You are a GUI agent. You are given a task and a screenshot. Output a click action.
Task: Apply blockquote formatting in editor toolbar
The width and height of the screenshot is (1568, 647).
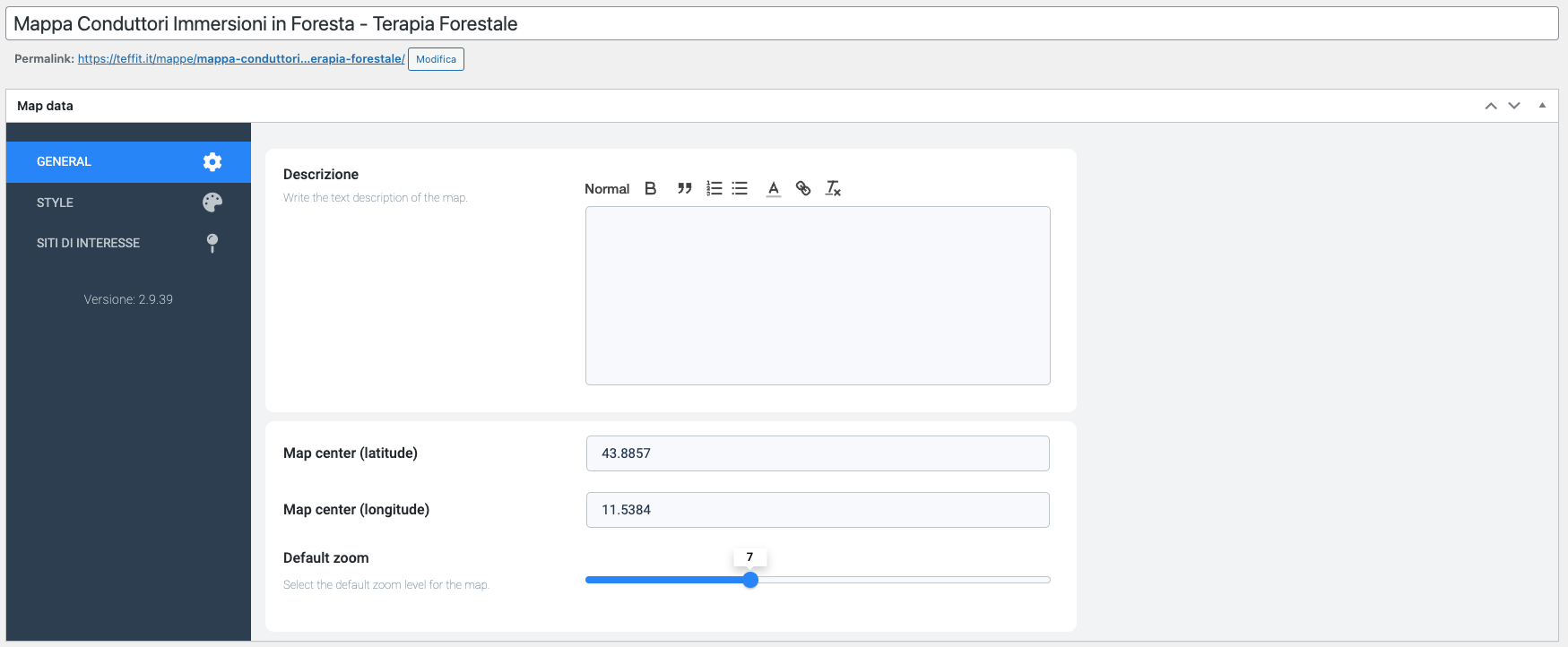click(684, 188)
